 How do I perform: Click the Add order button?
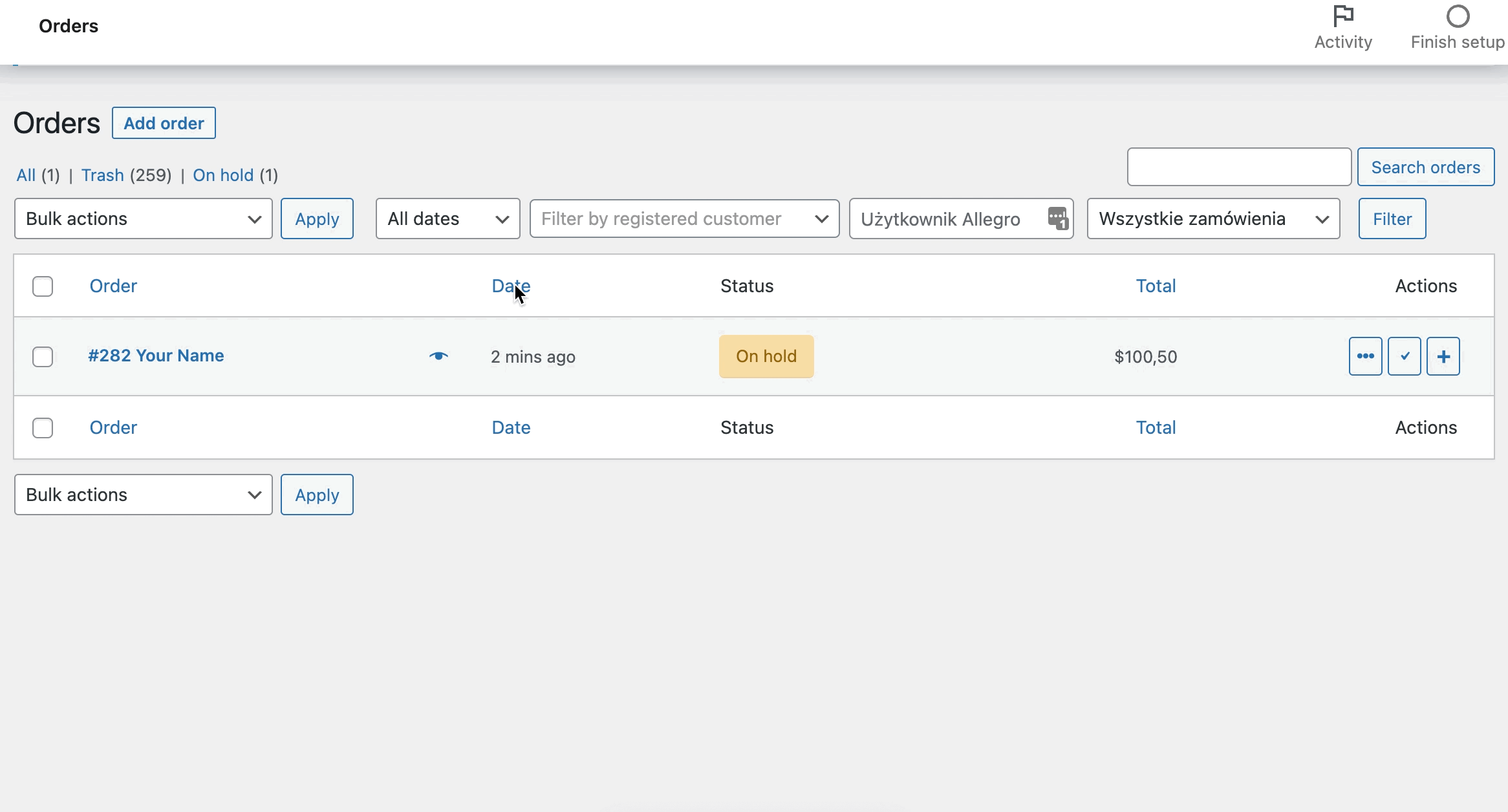(x=164, y=123)
